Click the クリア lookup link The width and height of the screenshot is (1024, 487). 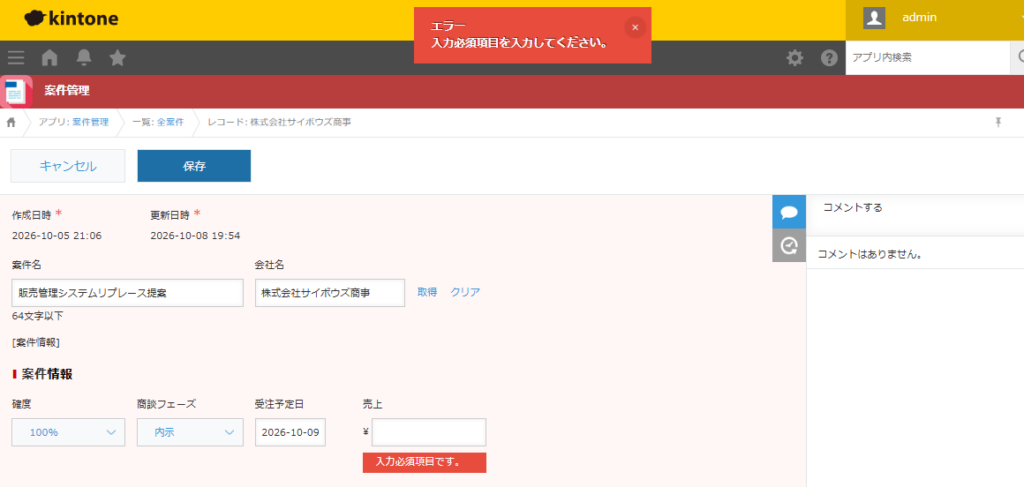coord(465,292)
